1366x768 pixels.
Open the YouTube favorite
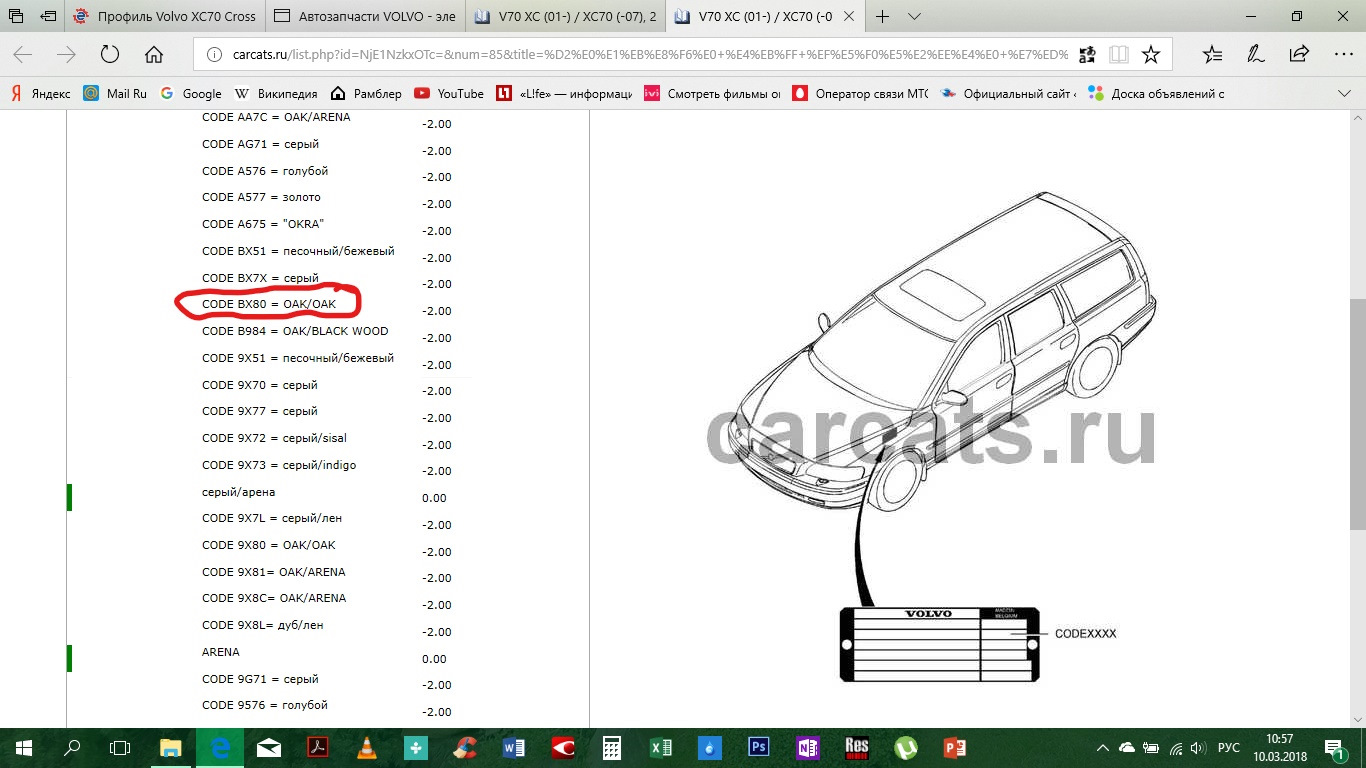pos(449,93)
